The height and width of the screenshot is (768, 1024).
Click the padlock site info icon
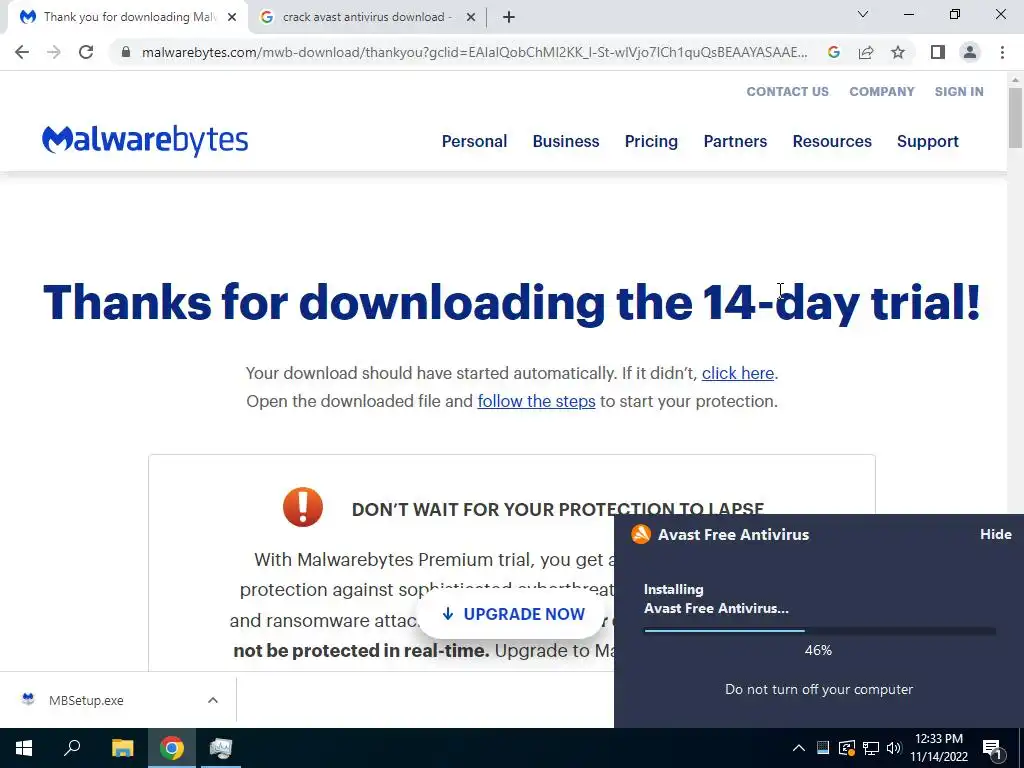(x=126, y=52)
